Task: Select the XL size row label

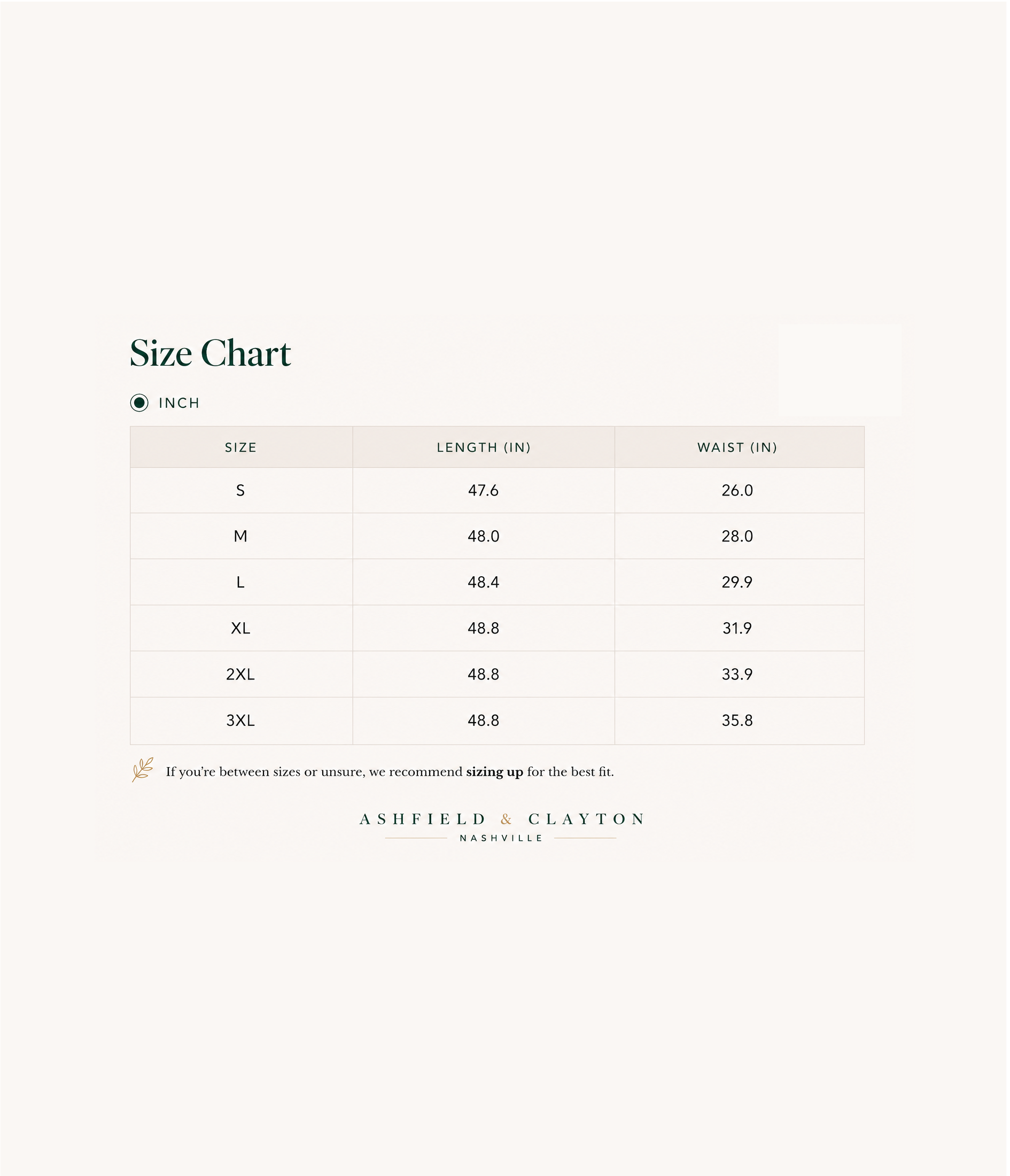Action: [x=240, y=628]
